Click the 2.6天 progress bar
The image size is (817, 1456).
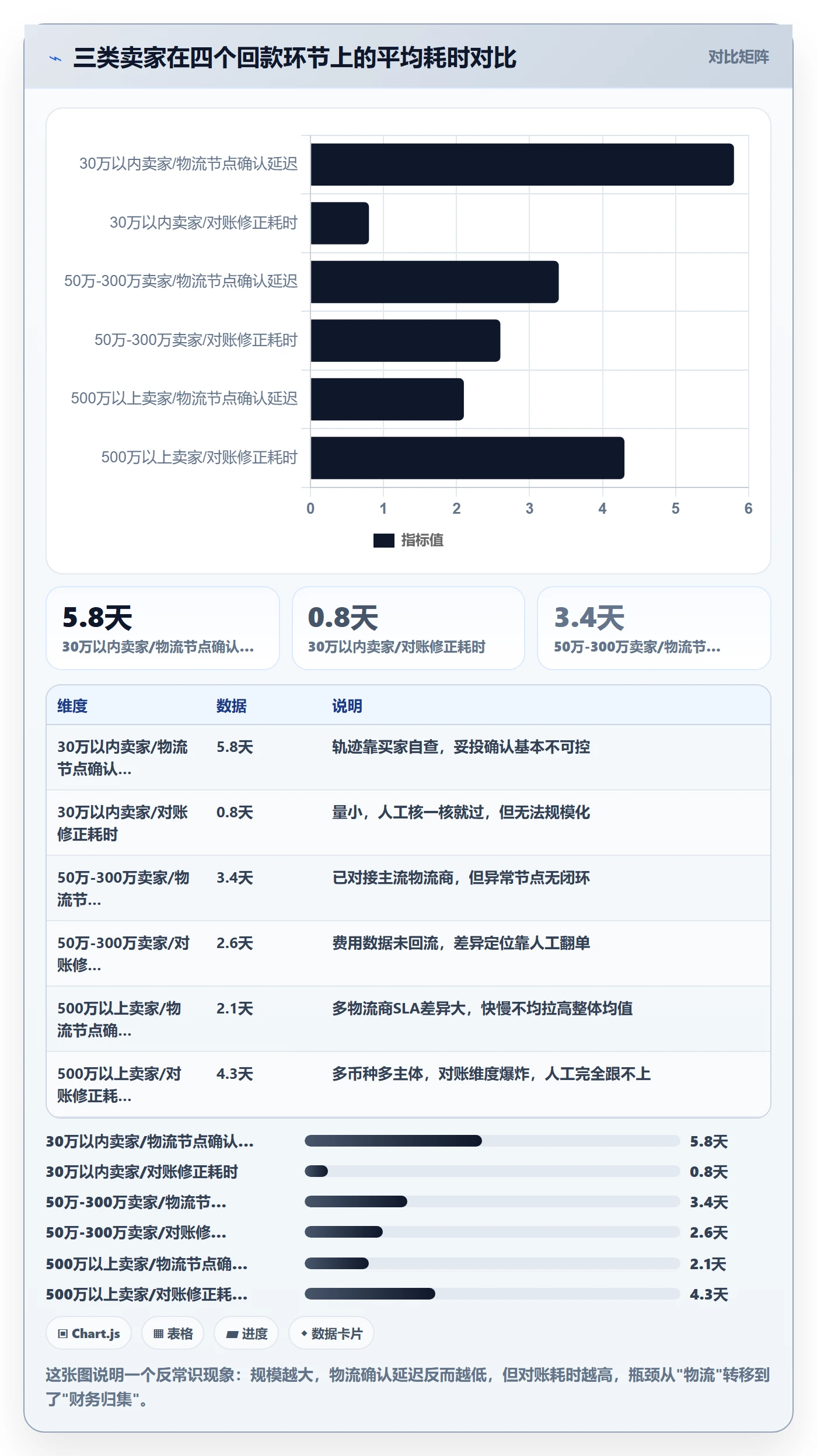point(493,1232)
